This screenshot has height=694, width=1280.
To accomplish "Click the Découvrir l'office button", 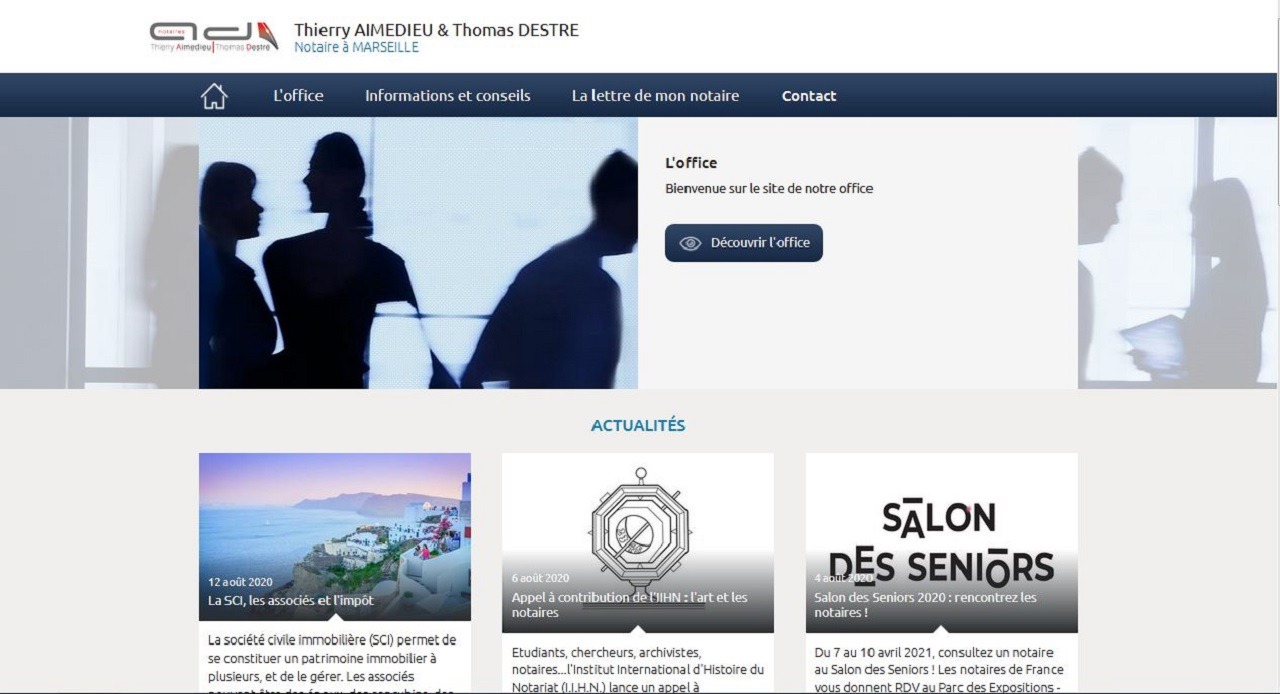I will pos(744,243).
